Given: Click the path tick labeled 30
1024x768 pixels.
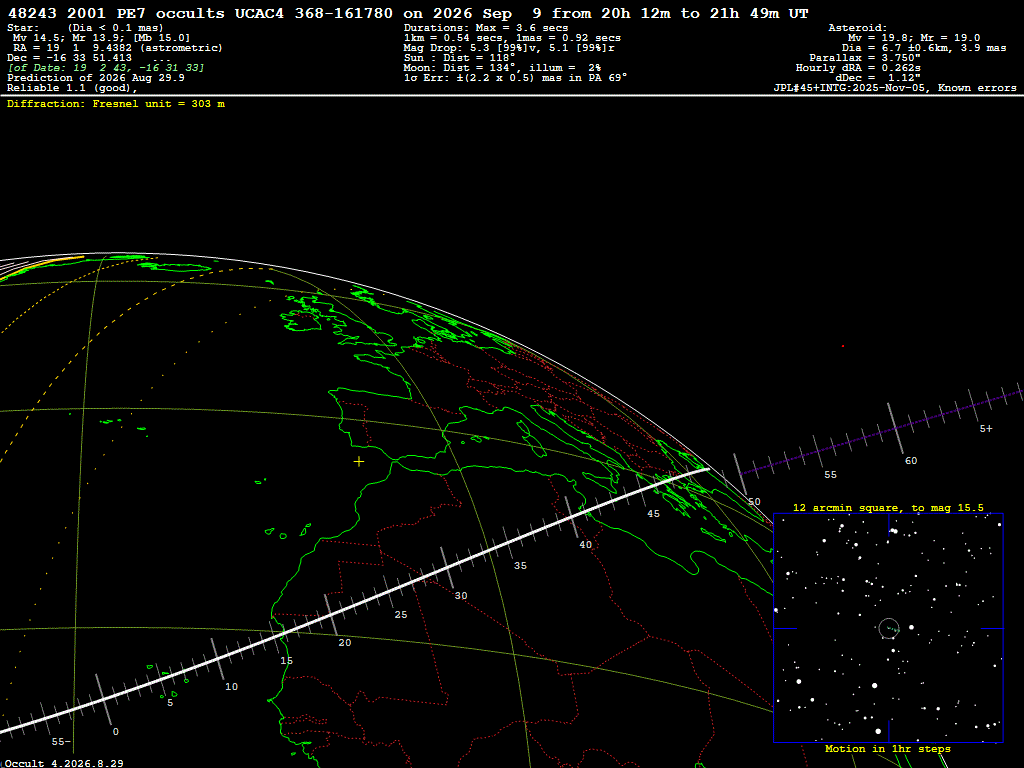Looking at the screenshot, I should coord(461,596).
